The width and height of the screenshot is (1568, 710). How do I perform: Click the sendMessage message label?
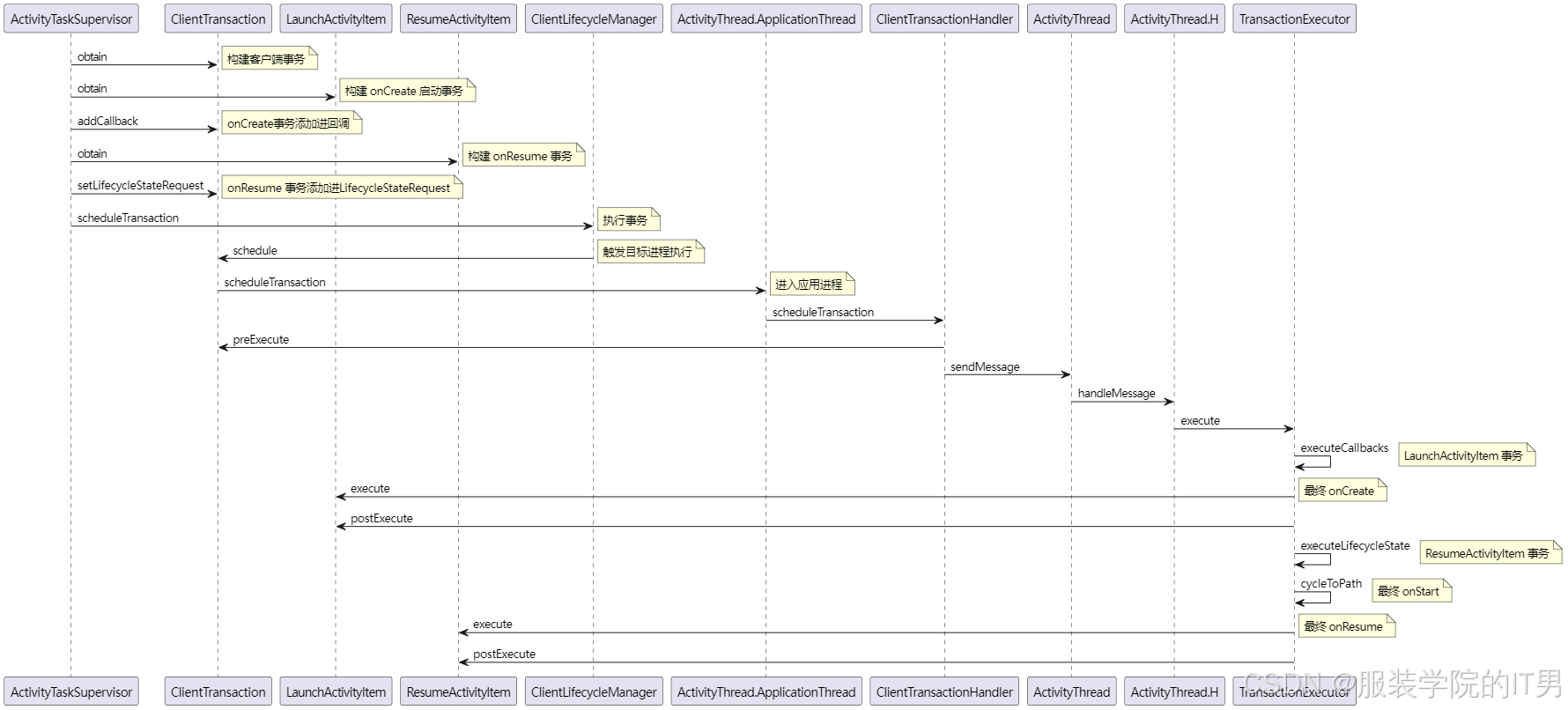coord(985,367)
